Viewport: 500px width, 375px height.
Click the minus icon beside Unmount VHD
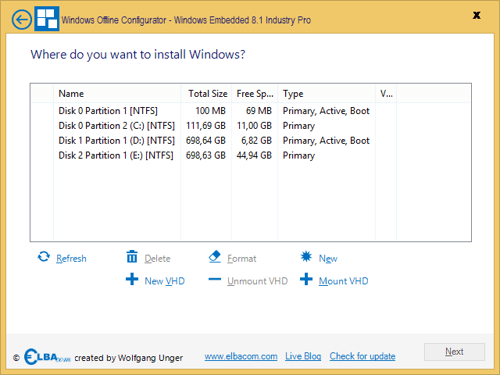click(215, 279)
